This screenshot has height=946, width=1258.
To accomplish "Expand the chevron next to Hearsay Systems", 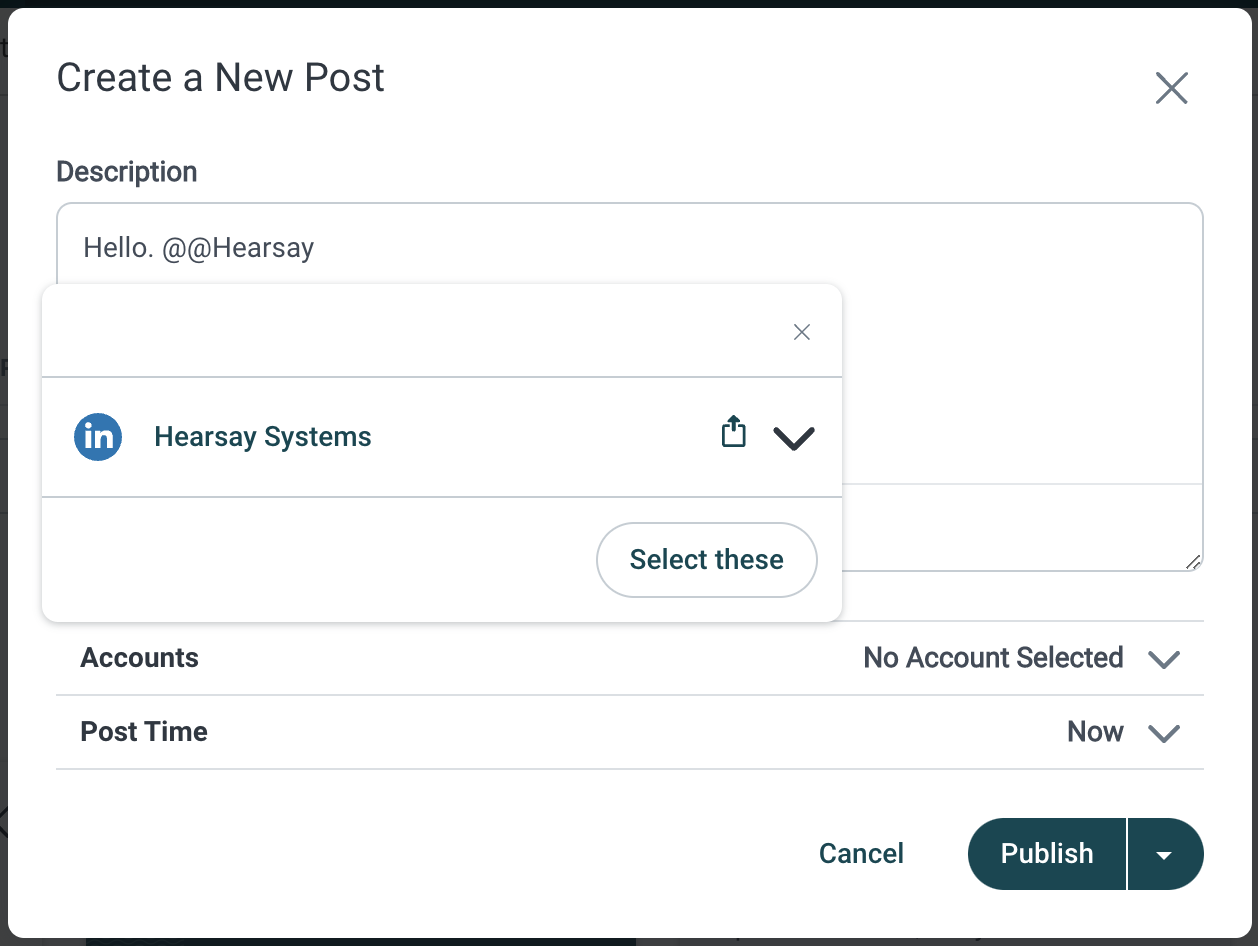I will pos(794,438).
